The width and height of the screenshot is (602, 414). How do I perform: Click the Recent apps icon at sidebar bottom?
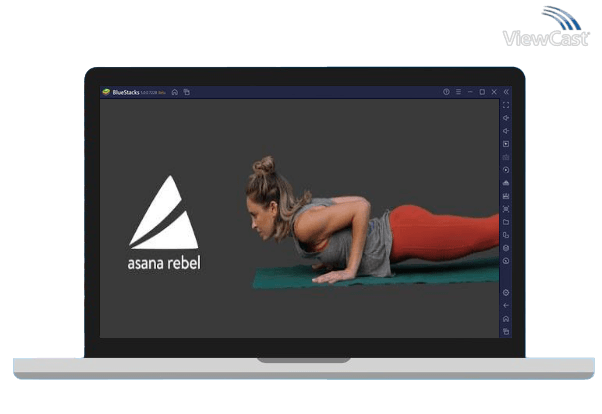tap(506, 331)
